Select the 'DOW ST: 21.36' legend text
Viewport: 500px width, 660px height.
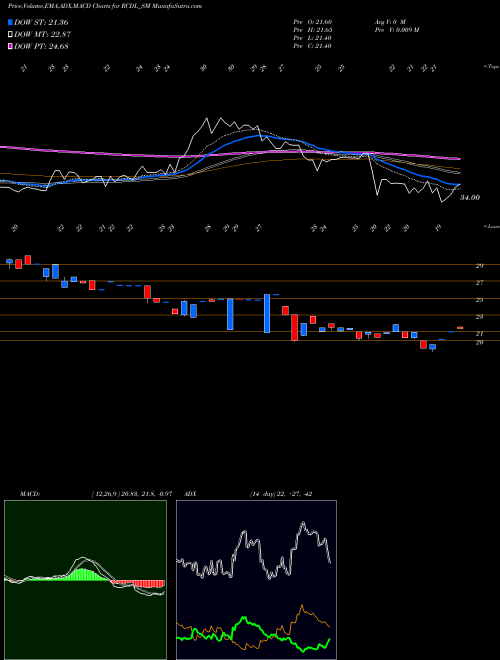point(41,22)
